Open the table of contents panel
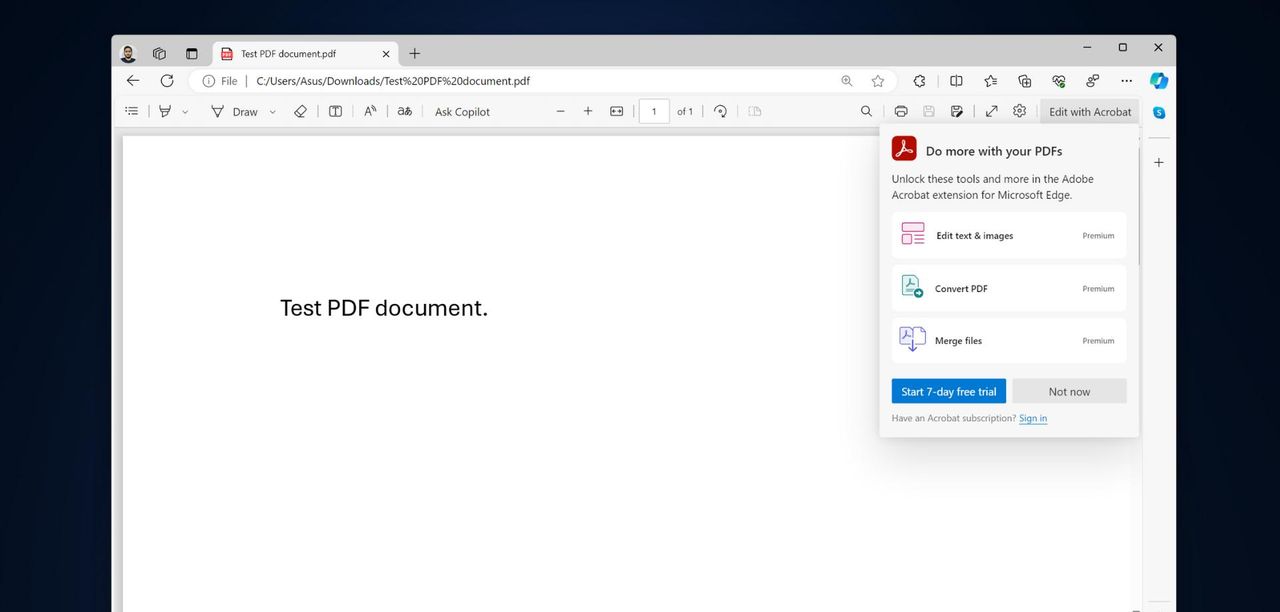 pyautogui.click(x=131, y=111)
